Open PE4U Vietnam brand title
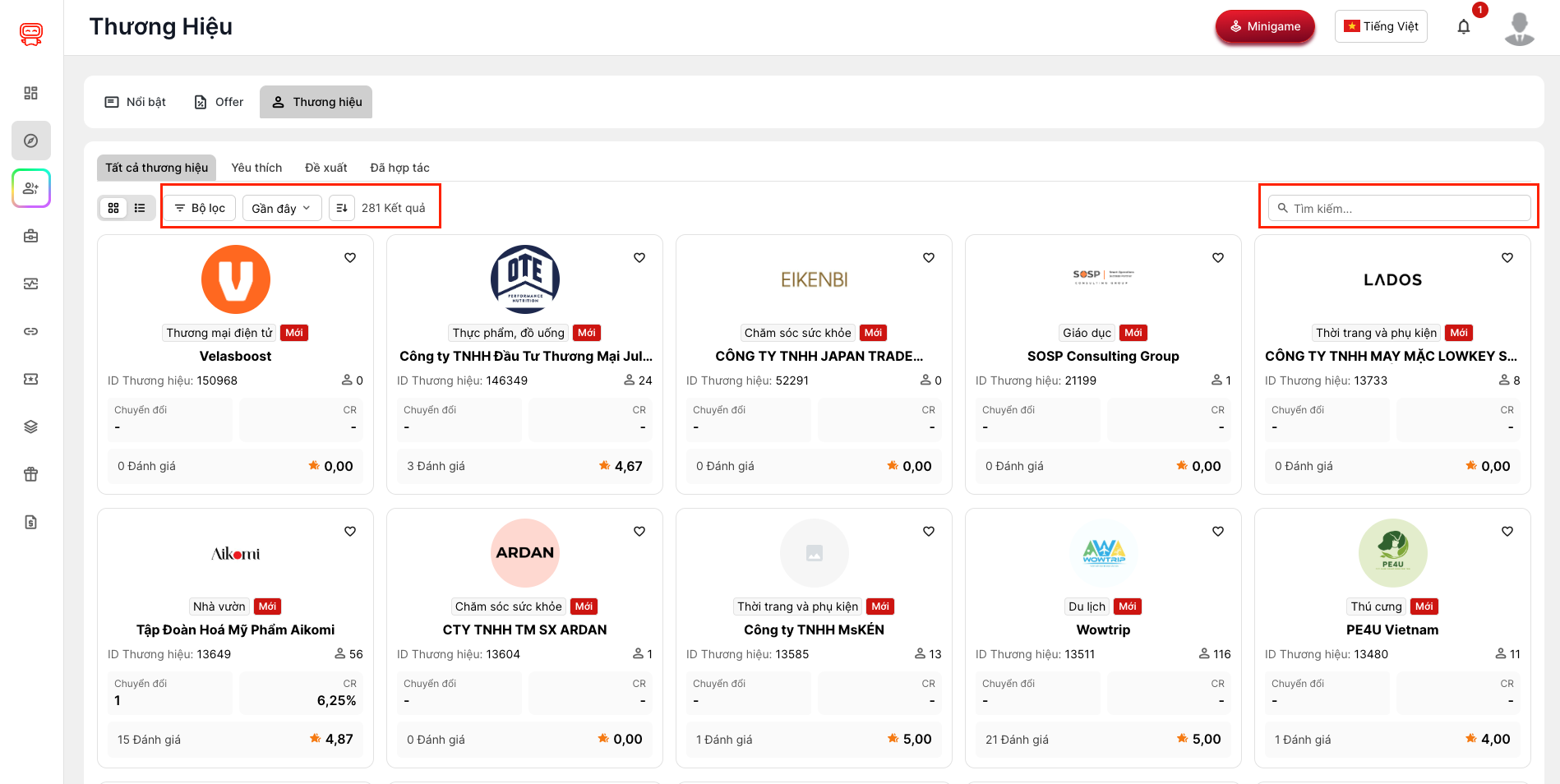1560x784 pixels. (1392, 630)
